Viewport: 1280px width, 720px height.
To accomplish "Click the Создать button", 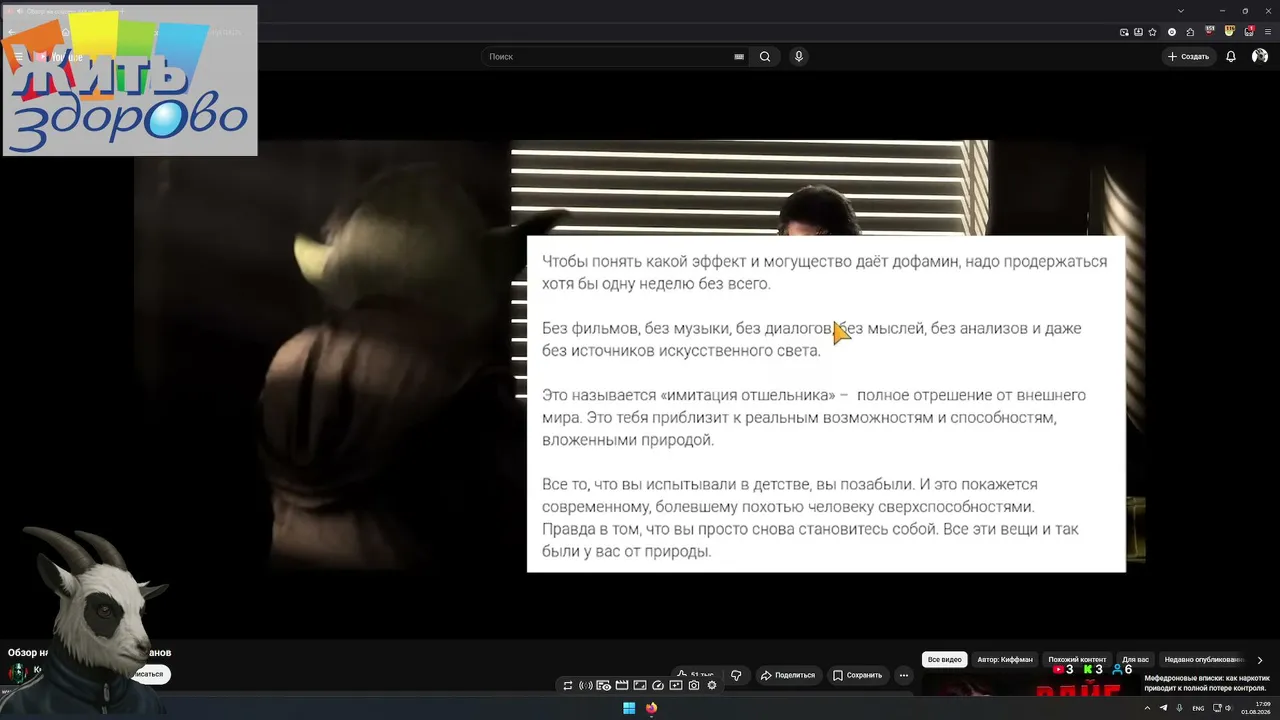I will [1189, 57].
